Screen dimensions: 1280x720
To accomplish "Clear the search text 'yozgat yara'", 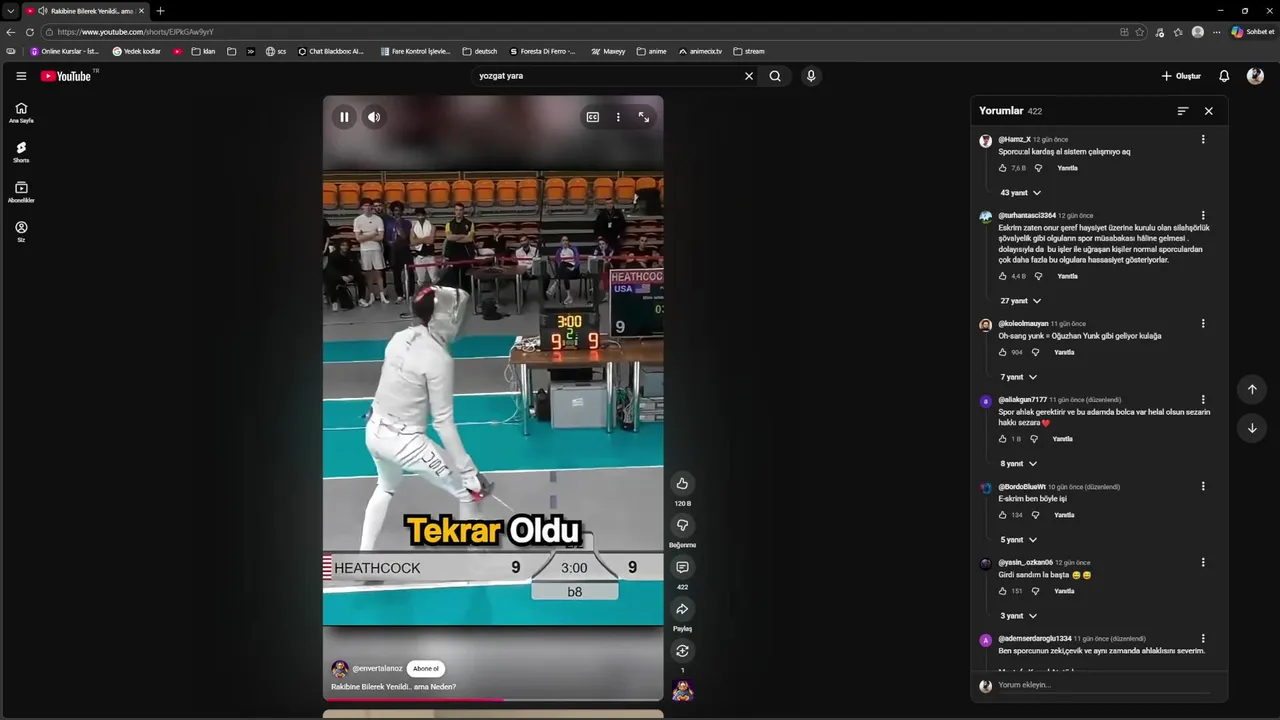I will [748, 76].
